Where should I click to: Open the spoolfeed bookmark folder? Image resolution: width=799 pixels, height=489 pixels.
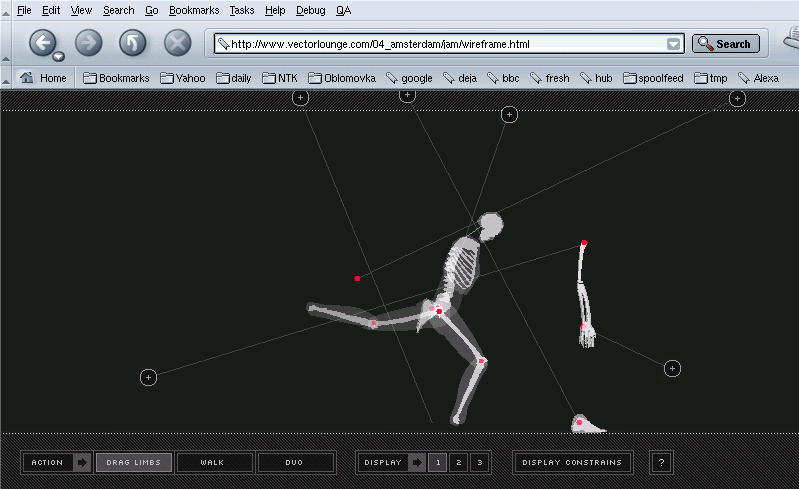[653, 78]
